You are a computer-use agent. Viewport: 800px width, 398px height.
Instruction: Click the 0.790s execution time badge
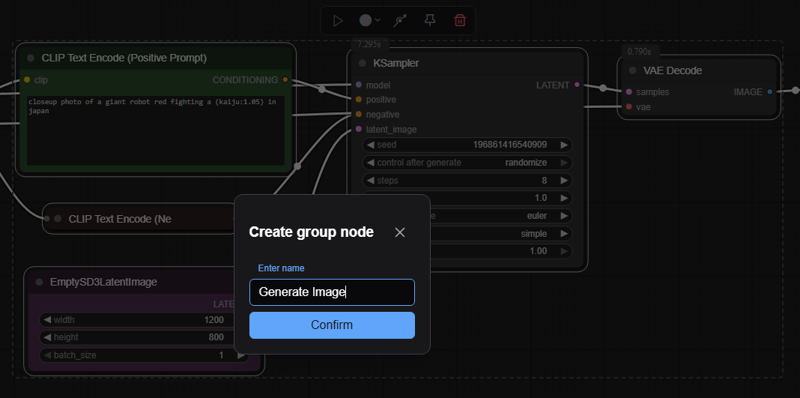[639, 52]
